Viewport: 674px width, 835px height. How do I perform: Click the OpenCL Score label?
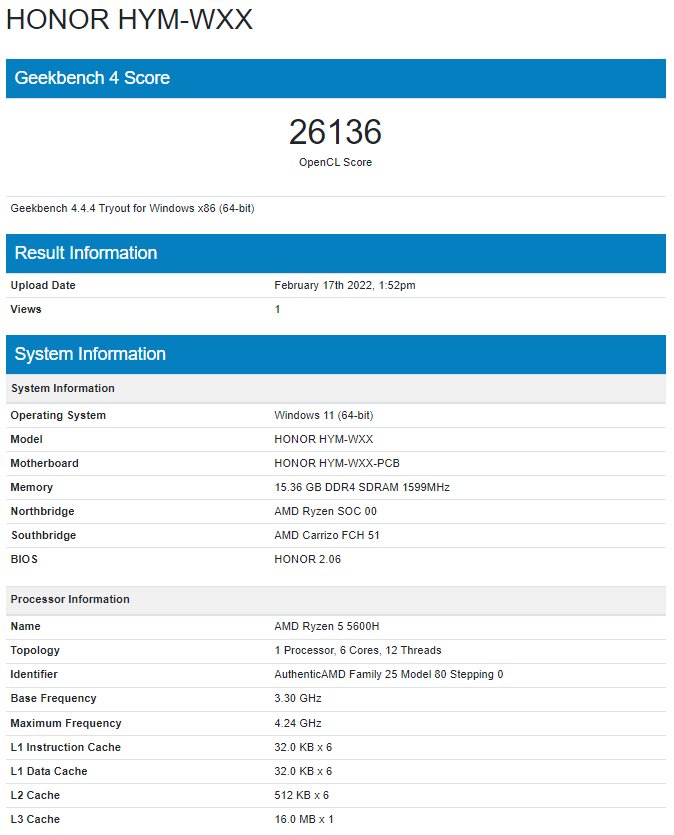[335, 162]
